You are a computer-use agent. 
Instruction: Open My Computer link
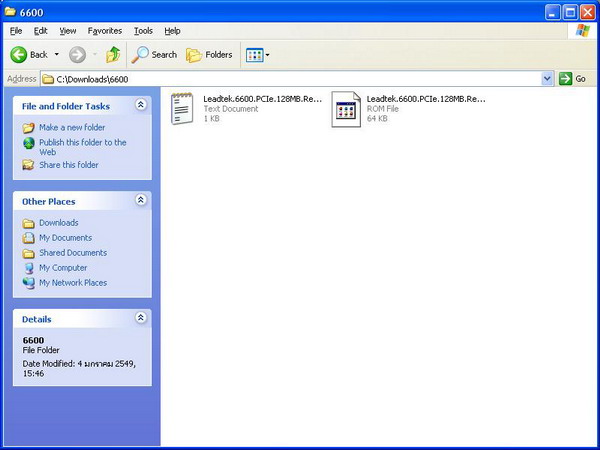point(63,268)
